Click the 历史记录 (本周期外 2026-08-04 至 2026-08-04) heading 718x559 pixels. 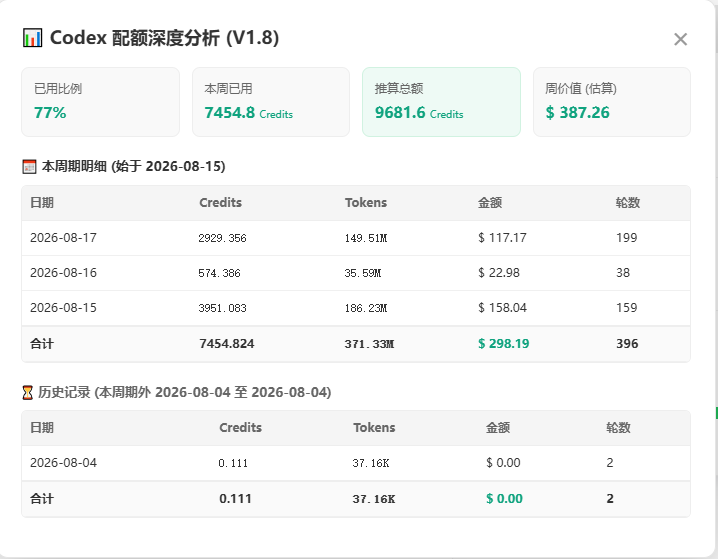185,392
